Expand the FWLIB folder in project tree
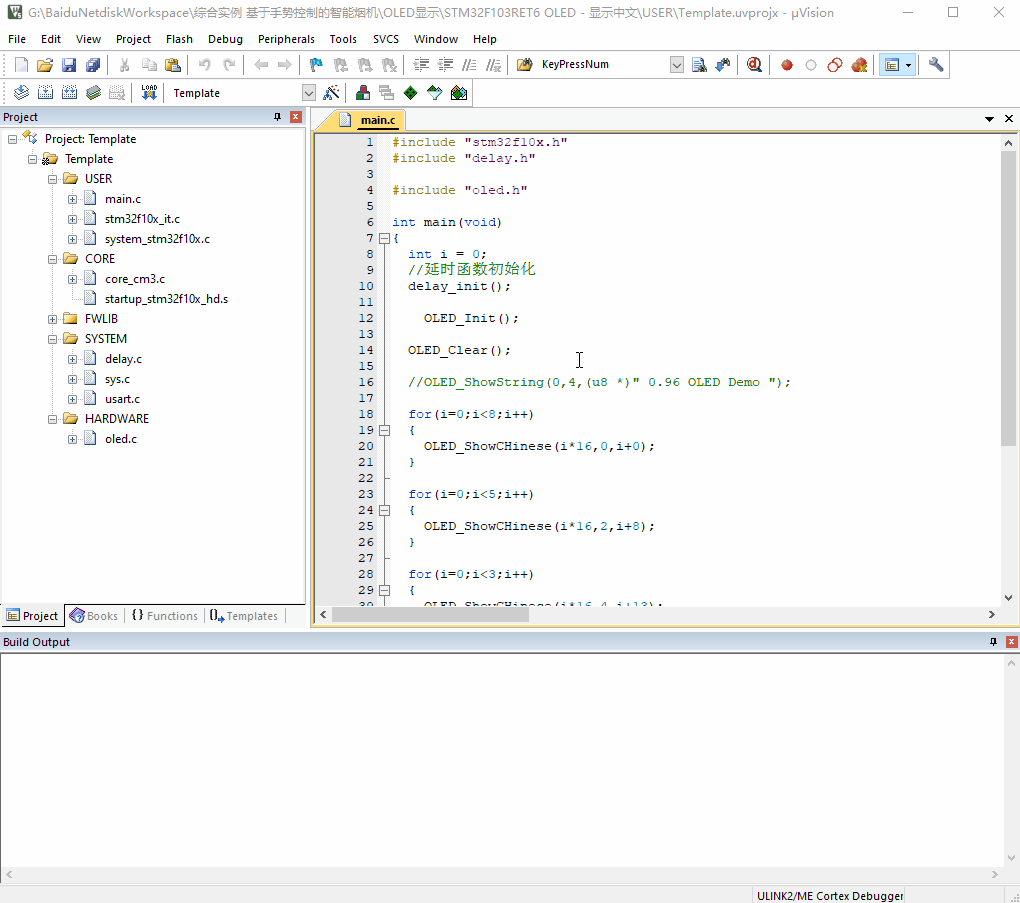This screenshot has height=903, width=1020. tap(52, 319)
